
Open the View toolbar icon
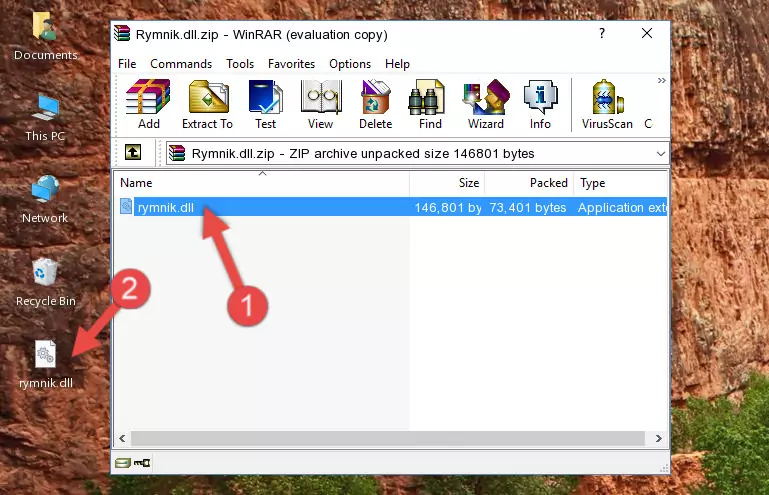coord(321,104)
